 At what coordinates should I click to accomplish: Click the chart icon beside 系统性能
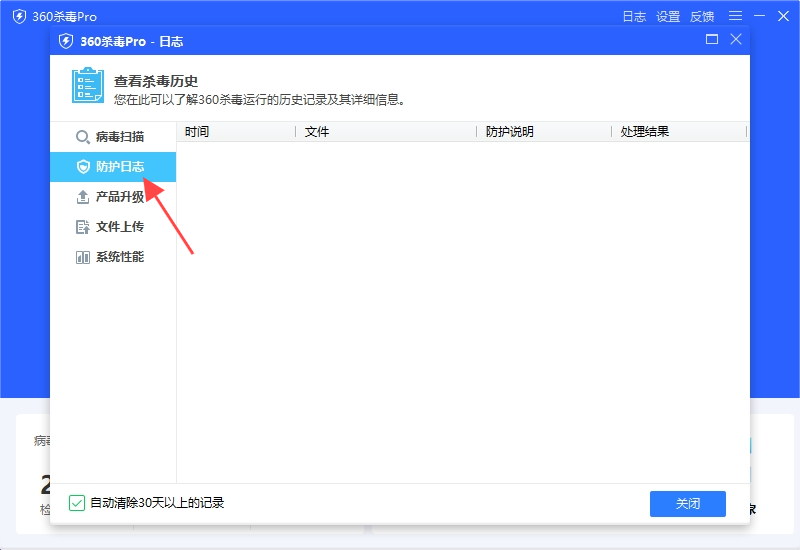click(x=83, y=257)
